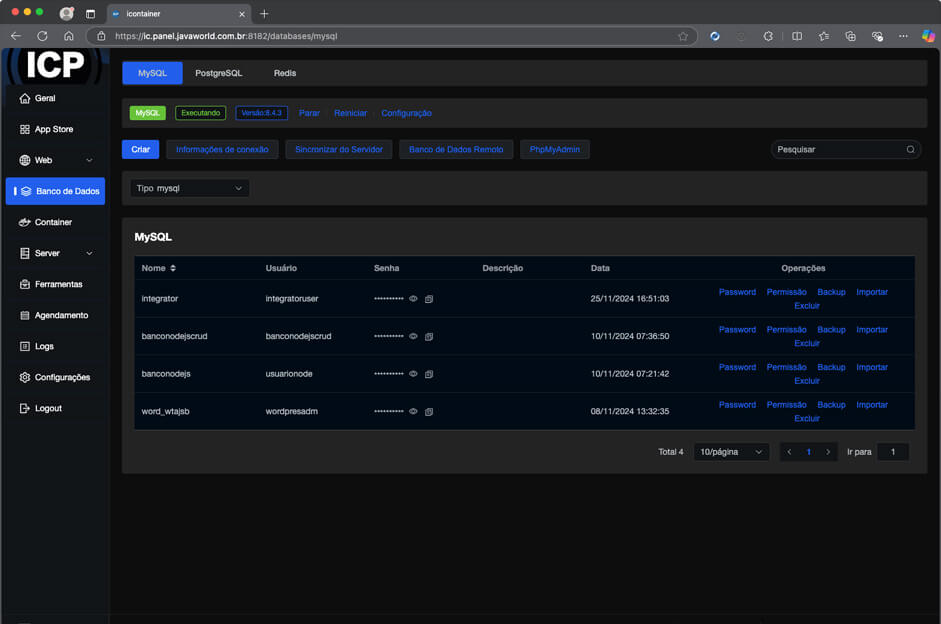The height and width of the screenshot is (624, 941).
Task: Open Logs from the sidebar
Action: [x=47, y=346]
